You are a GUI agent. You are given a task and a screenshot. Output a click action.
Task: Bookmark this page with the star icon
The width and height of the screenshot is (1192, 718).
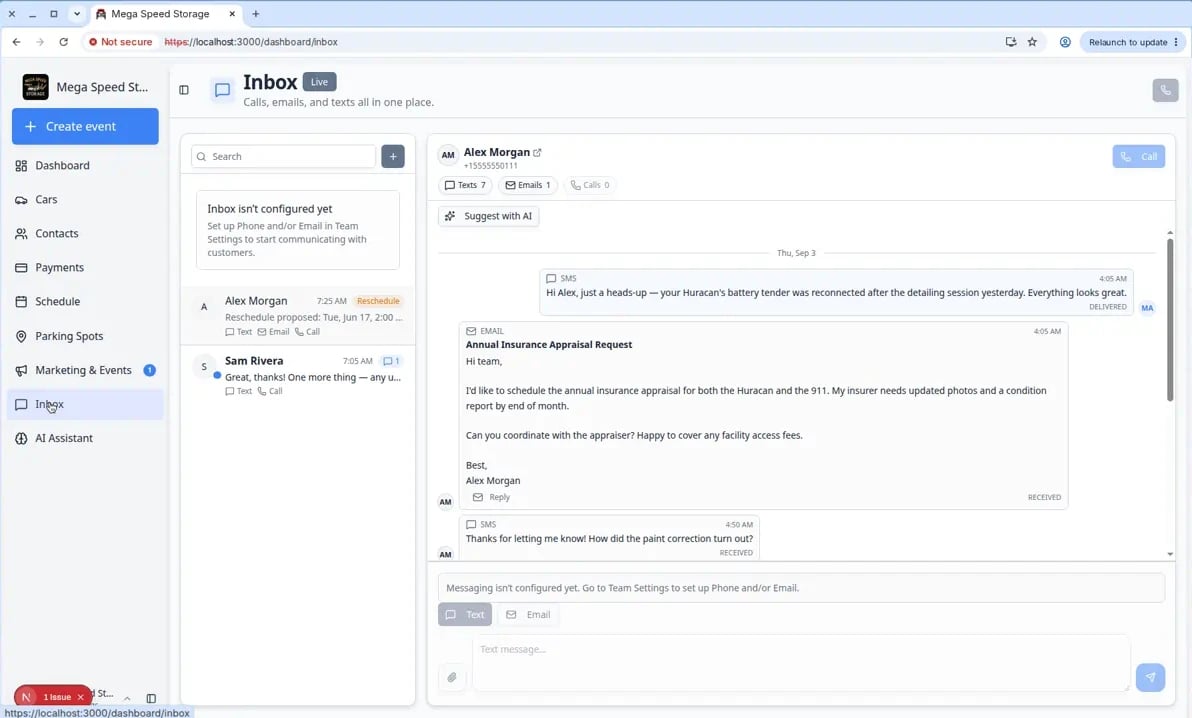[1032, 42]
